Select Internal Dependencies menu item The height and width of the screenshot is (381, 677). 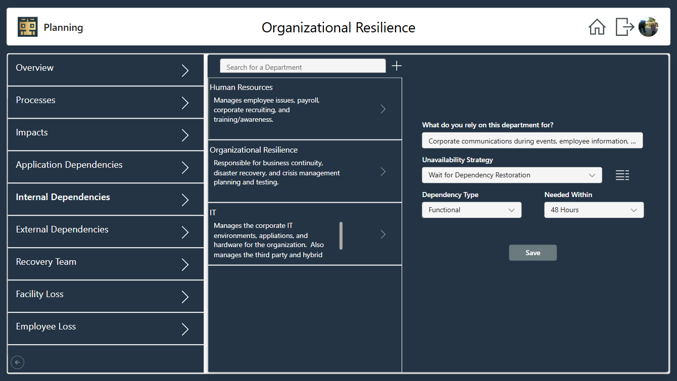(x=105, y=200)
